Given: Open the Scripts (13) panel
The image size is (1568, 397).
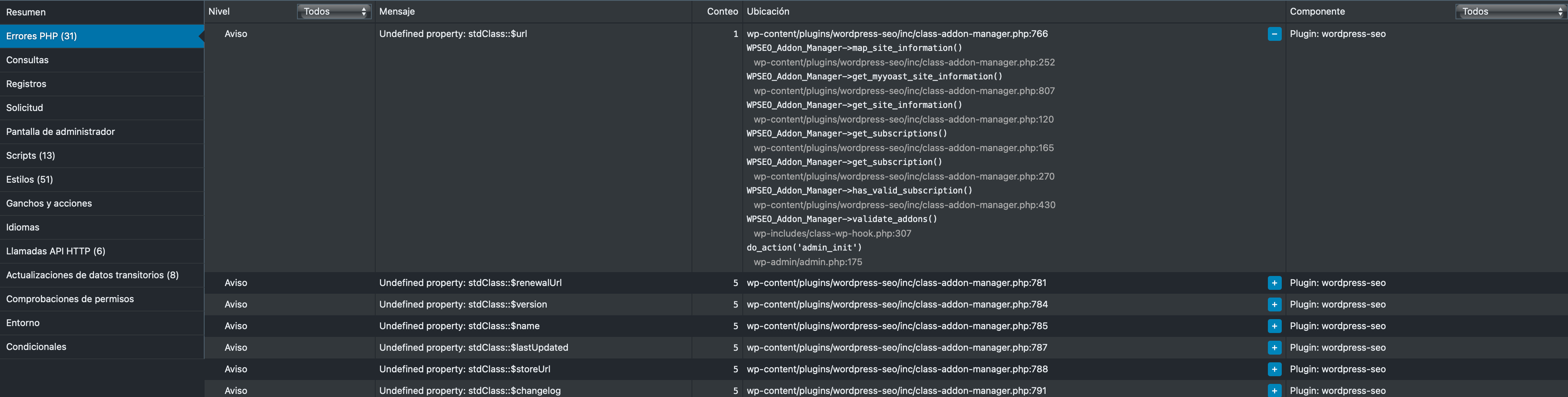Looking at the screenshot, I should (x=102, y=155).
